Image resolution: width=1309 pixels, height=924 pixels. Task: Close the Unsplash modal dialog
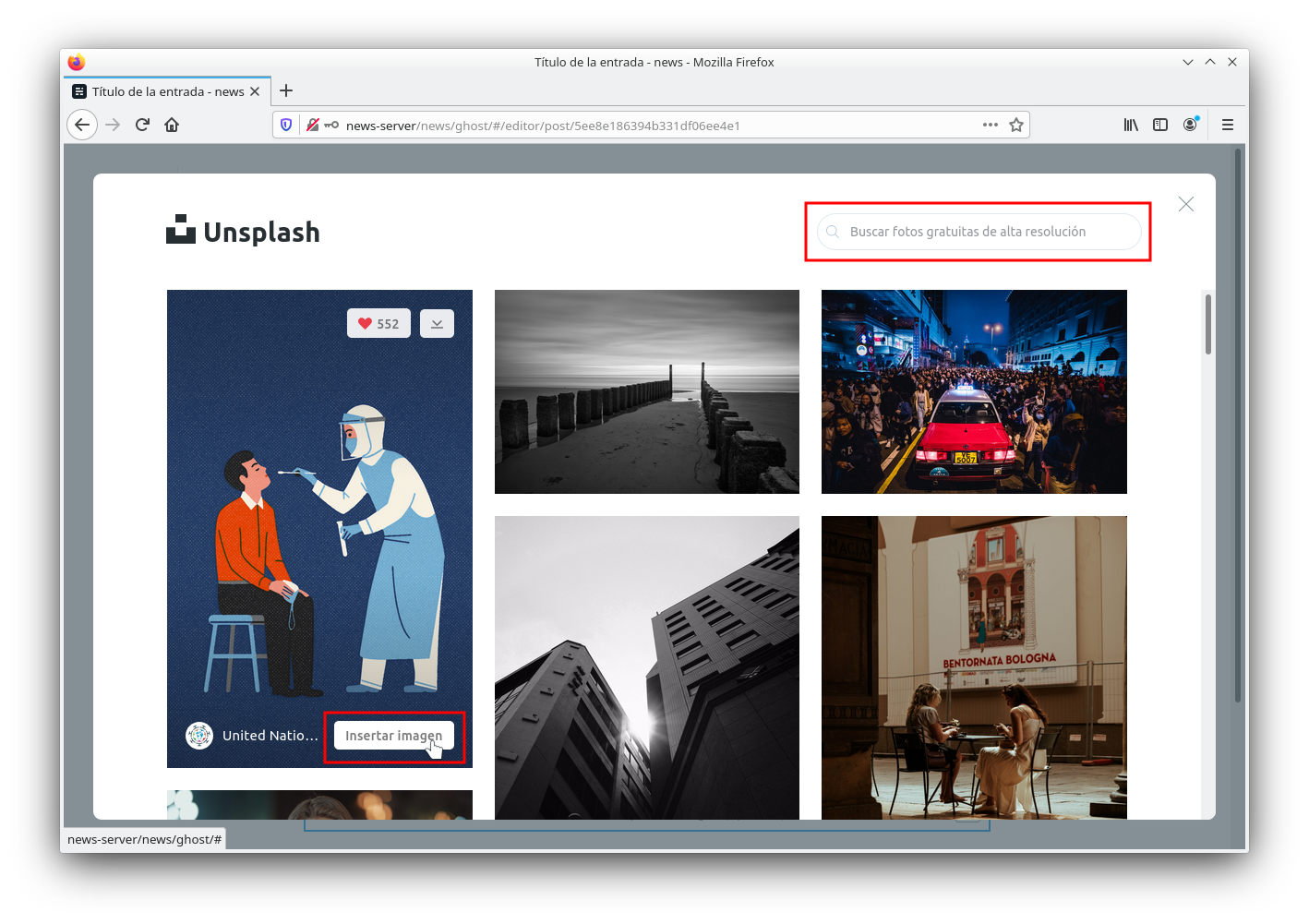pyautogui.click(x=1186, y=204)
